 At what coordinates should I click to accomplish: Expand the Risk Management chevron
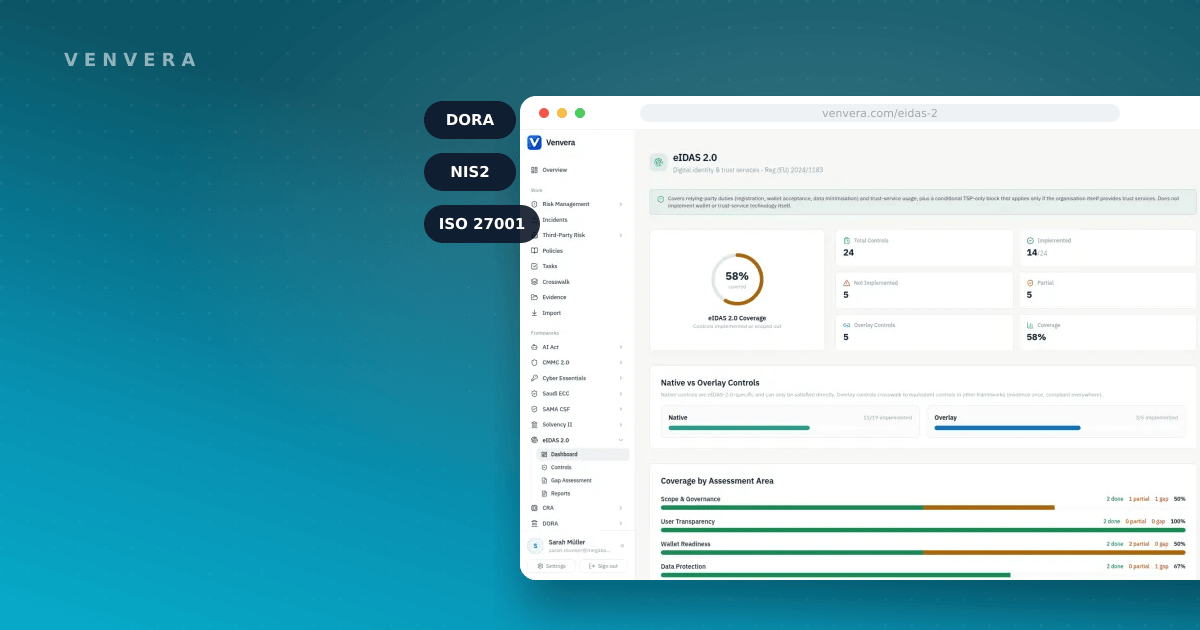(x=620, y=204)
